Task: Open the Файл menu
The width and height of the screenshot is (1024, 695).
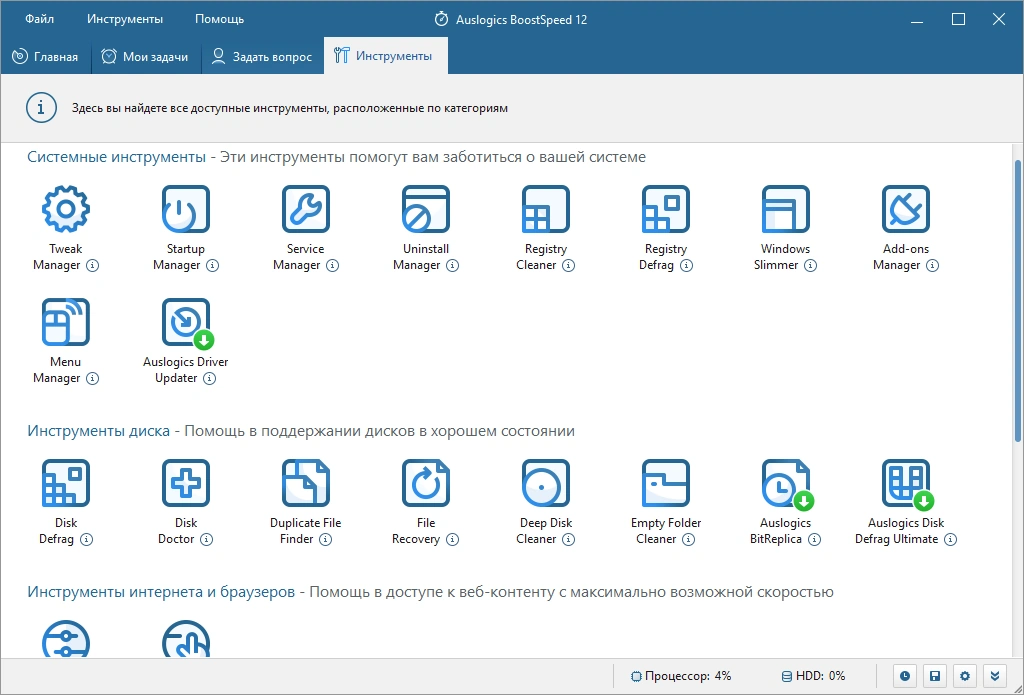Action: (x=40, y=19)
